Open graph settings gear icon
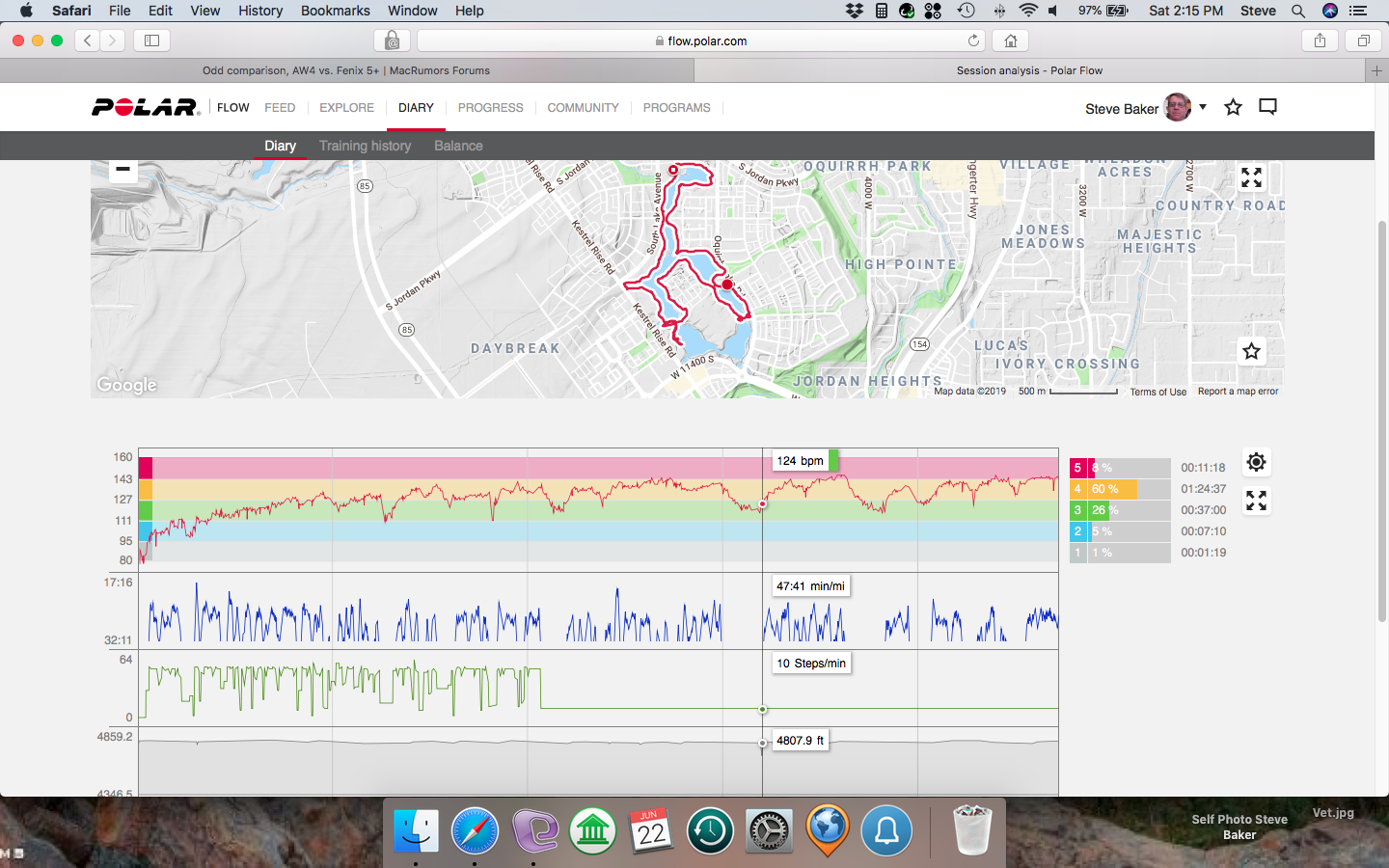Image resolution: width=1389 pixels, height=868 pixels. (1256, 462)
